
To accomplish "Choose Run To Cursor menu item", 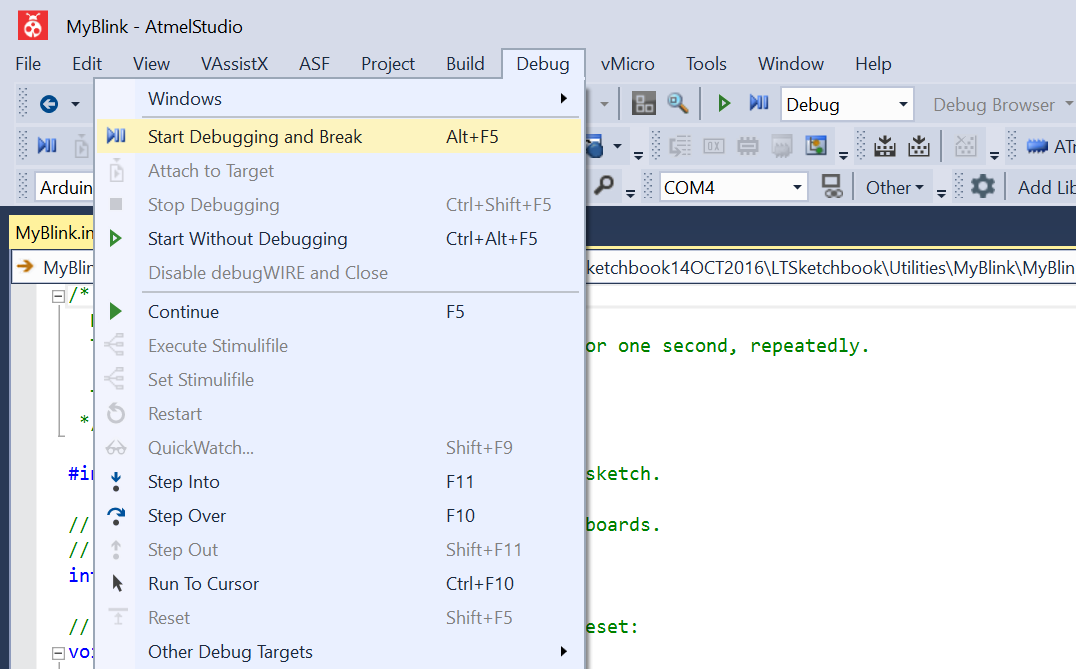I will [340, 584].
